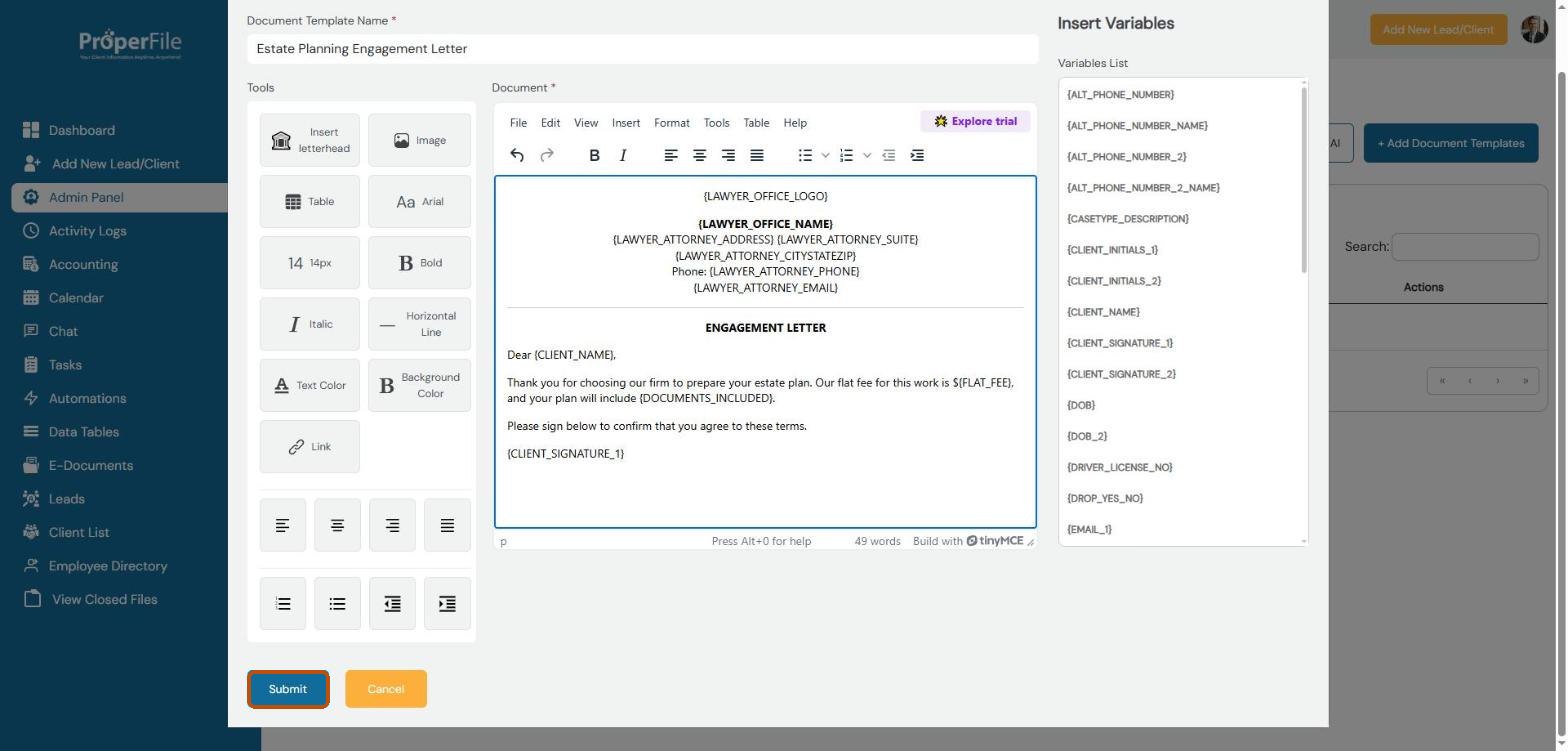The height and width of the screenshot is (751, 1568).
Task: Click the Bold tool button in Tools panel
Action: [x=419, y=262]
